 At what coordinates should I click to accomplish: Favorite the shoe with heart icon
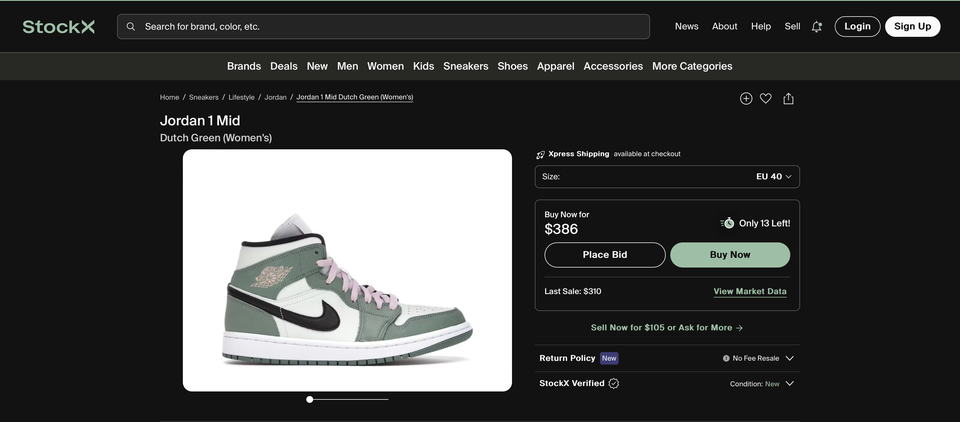(x=765, y=99)
